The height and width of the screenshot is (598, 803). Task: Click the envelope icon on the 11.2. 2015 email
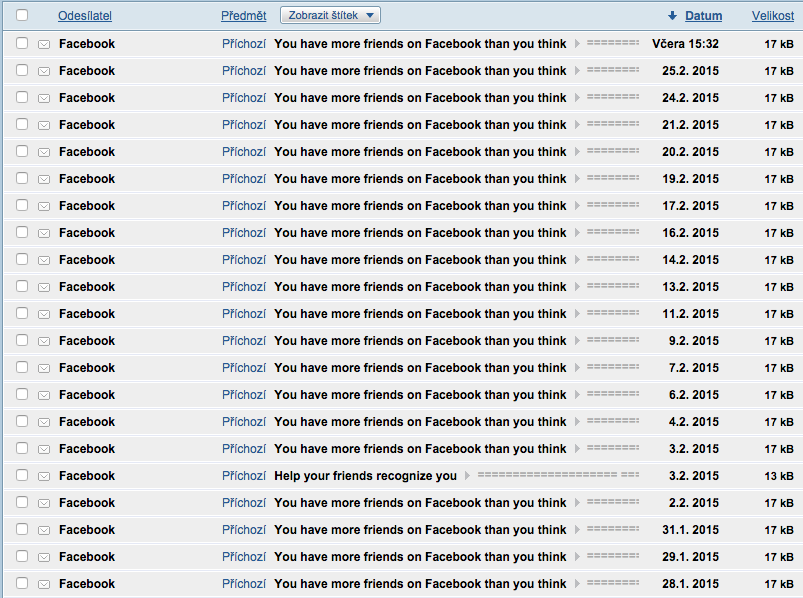pyautogui.click(x=44, y=314)
